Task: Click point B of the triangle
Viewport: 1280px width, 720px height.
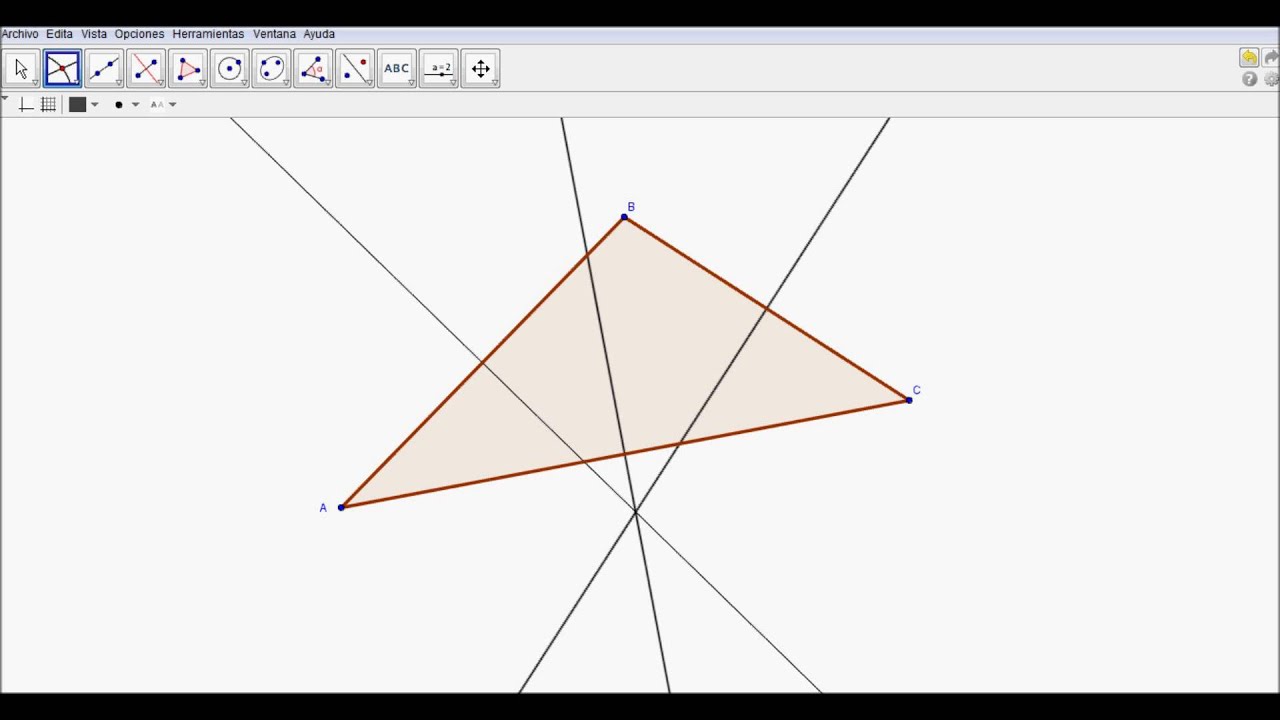Action: (x=624, y=217)
